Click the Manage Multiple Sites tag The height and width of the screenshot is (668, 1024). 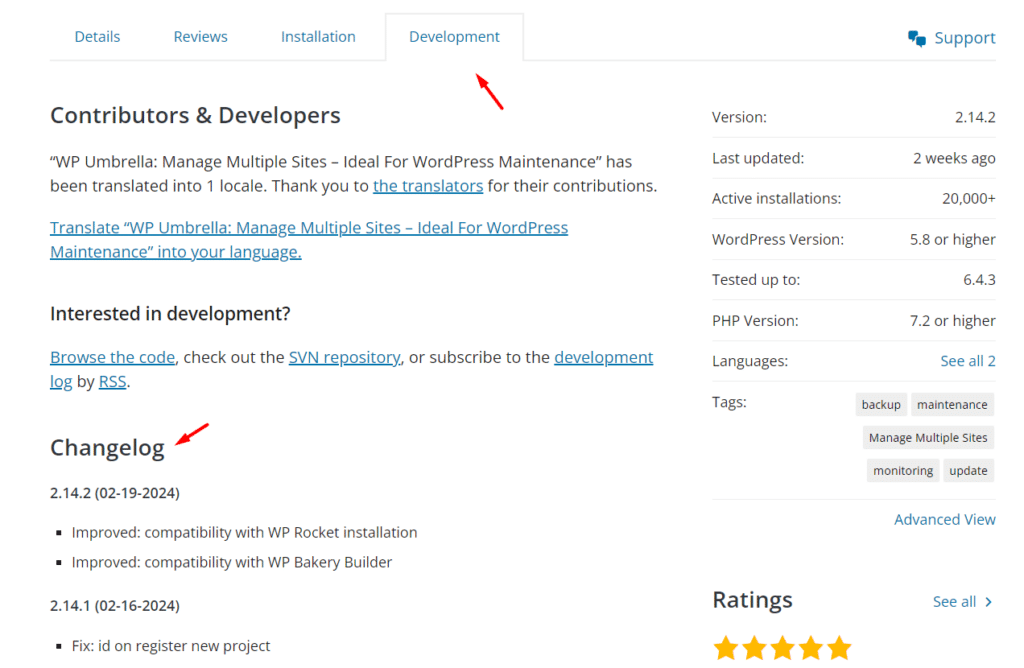click(928, 437)
